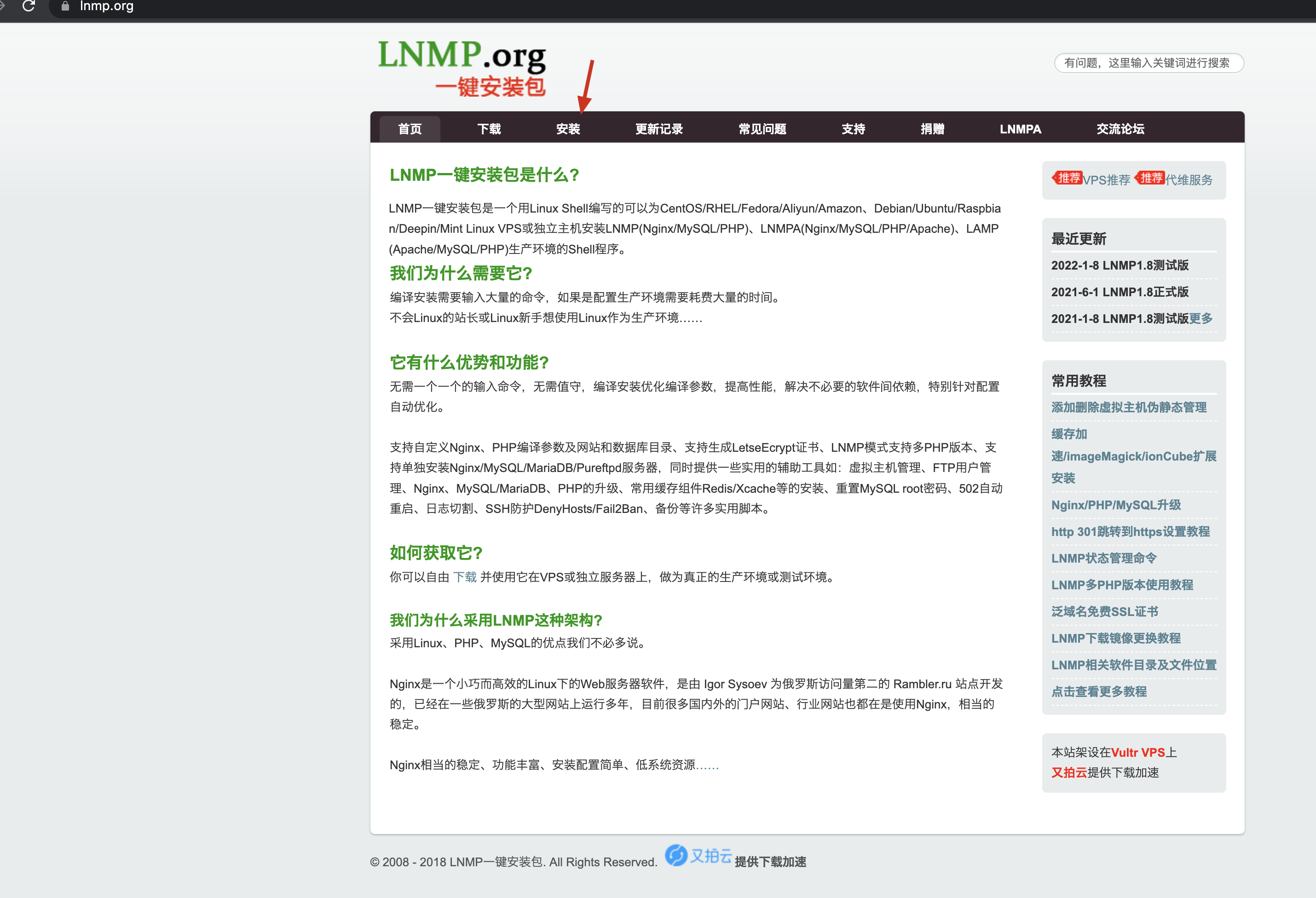Click the red 推荐 badge before 代维服务

coord(1149,178)
